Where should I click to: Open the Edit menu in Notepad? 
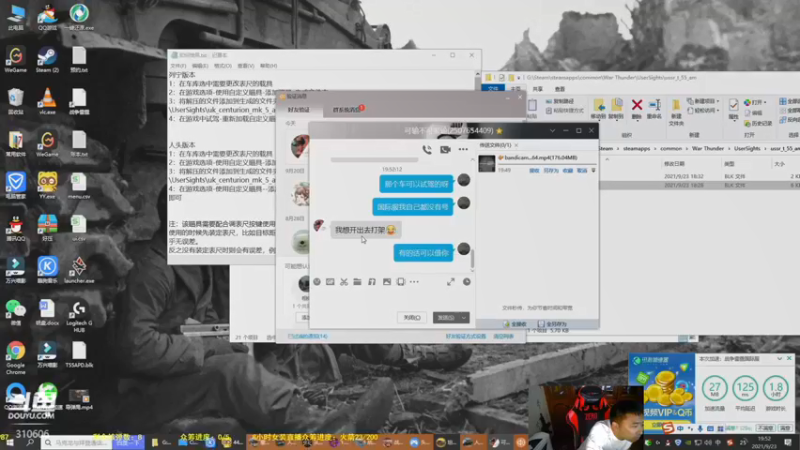pos(200,66)
